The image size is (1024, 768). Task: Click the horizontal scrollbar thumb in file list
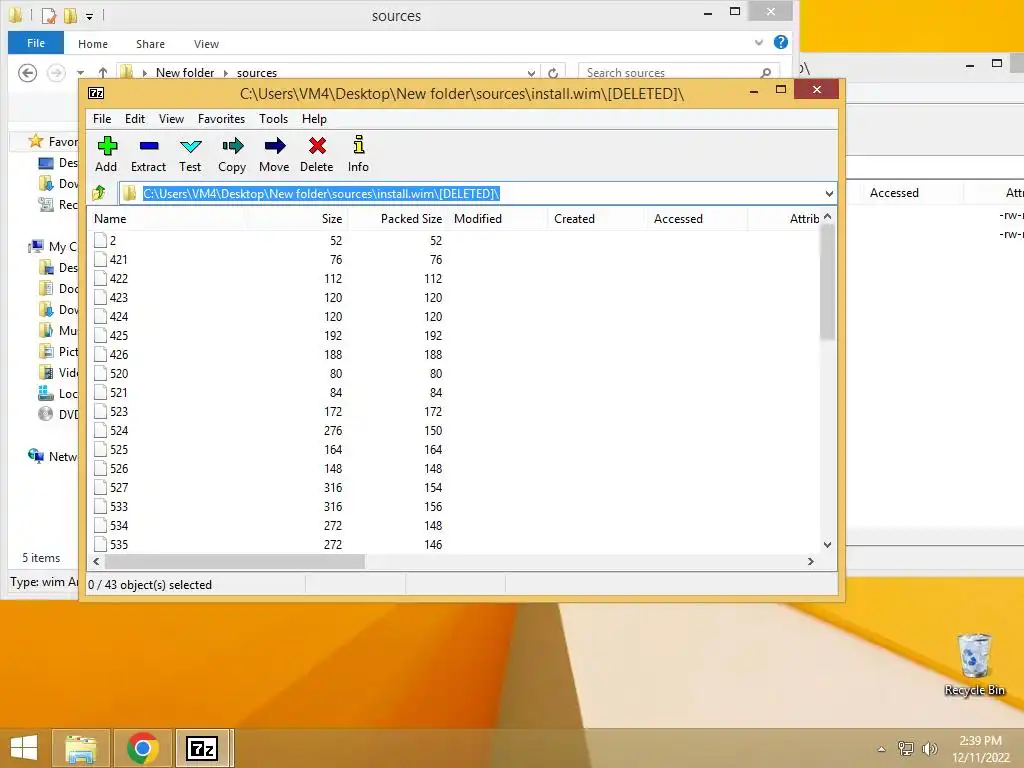[x=234, y=561]
